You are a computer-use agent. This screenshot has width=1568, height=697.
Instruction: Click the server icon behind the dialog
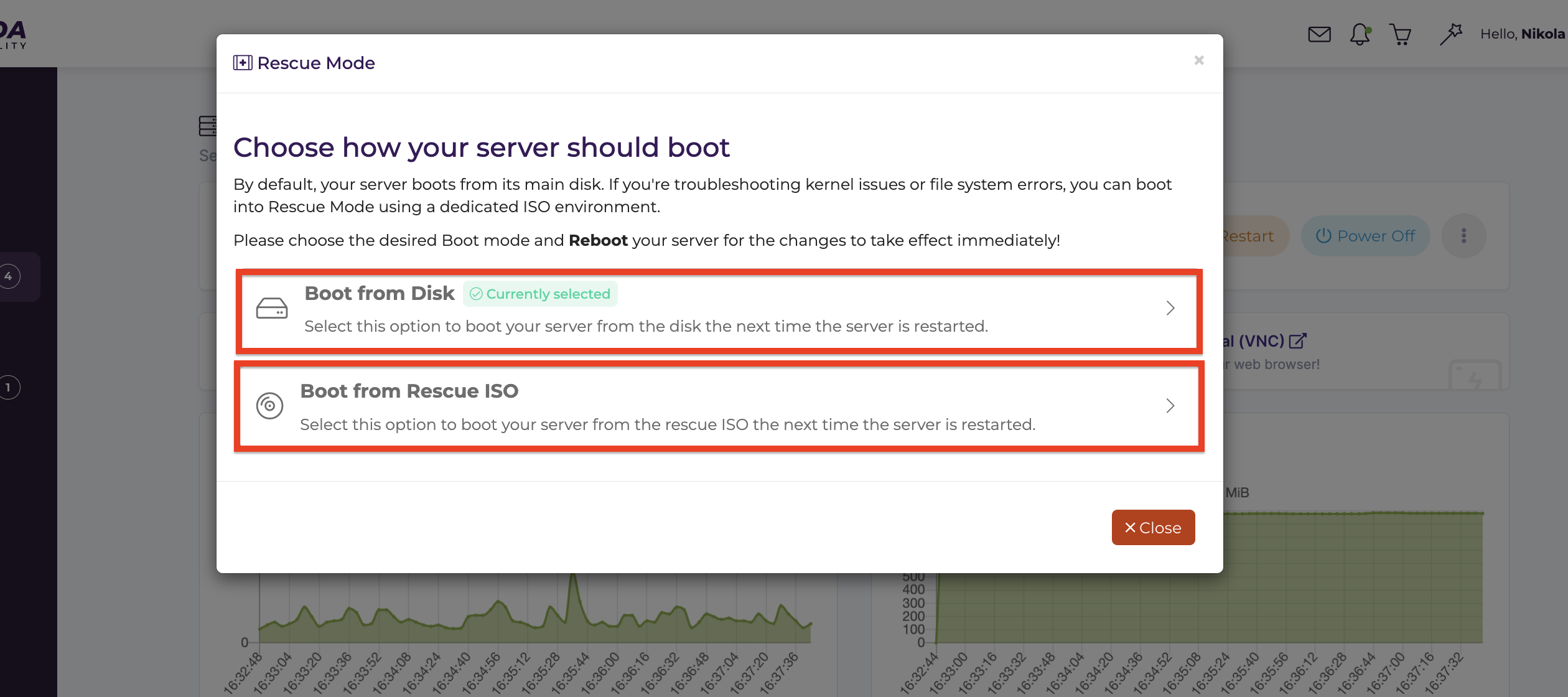[208, 126]
